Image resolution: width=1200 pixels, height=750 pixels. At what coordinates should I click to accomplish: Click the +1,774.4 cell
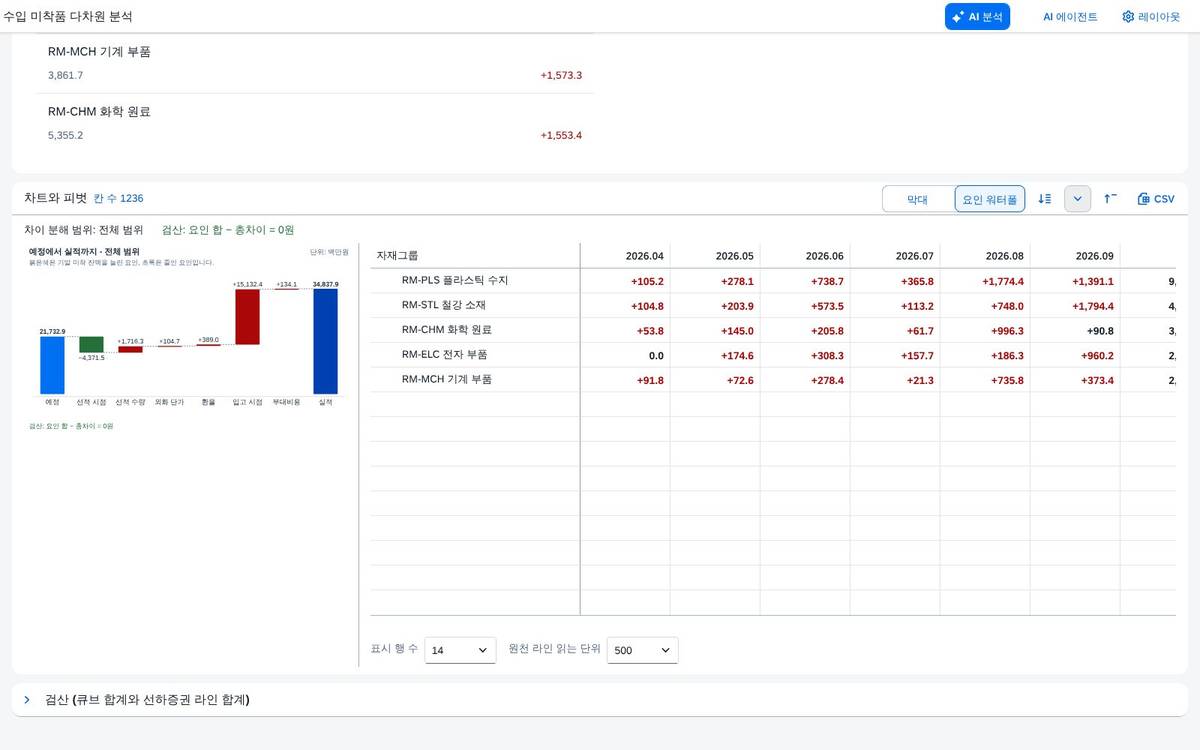point(985,281)
